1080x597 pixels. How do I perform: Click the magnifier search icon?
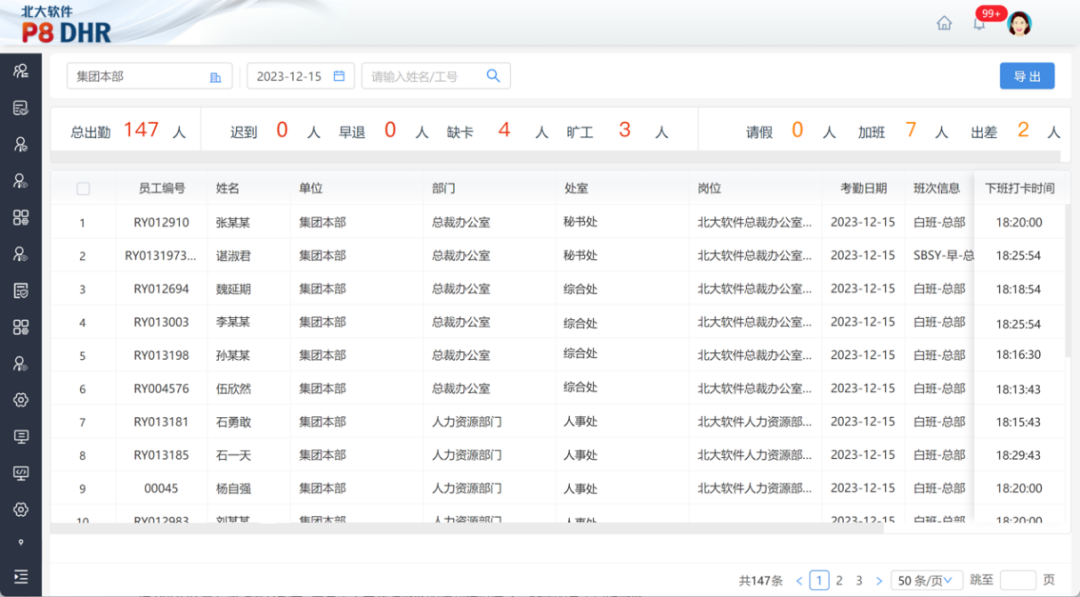(493, 76)
